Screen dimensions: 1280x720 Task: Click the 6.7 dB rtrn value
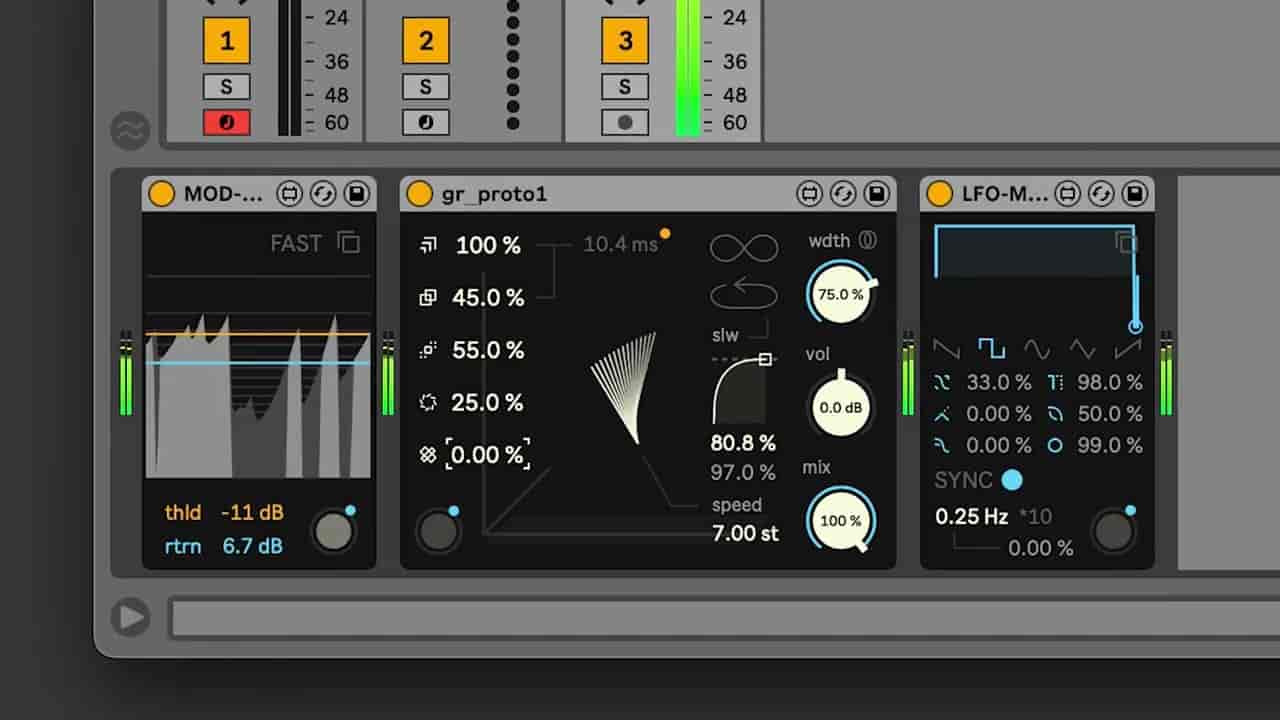point(252,546)
